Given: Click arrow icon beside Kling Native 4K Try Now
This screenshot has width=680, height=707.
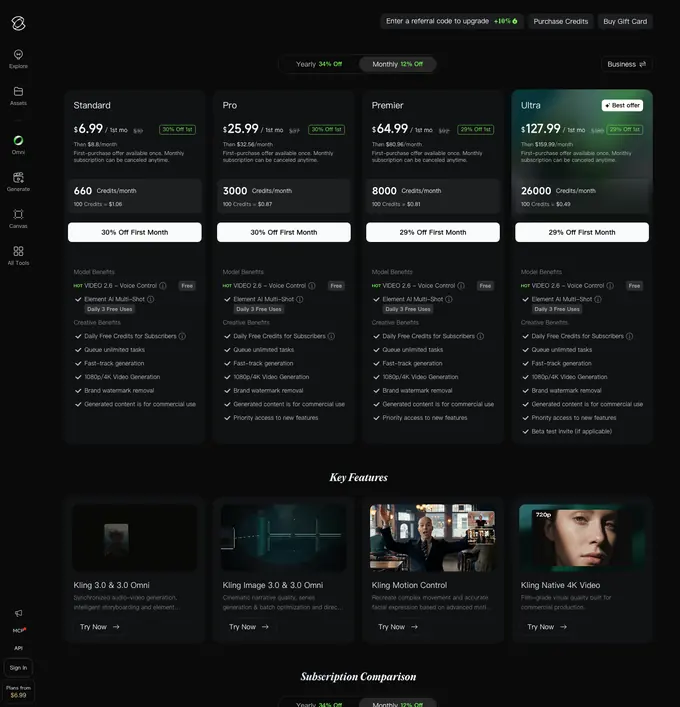Looking at the screenshot, I should [563, 627].
